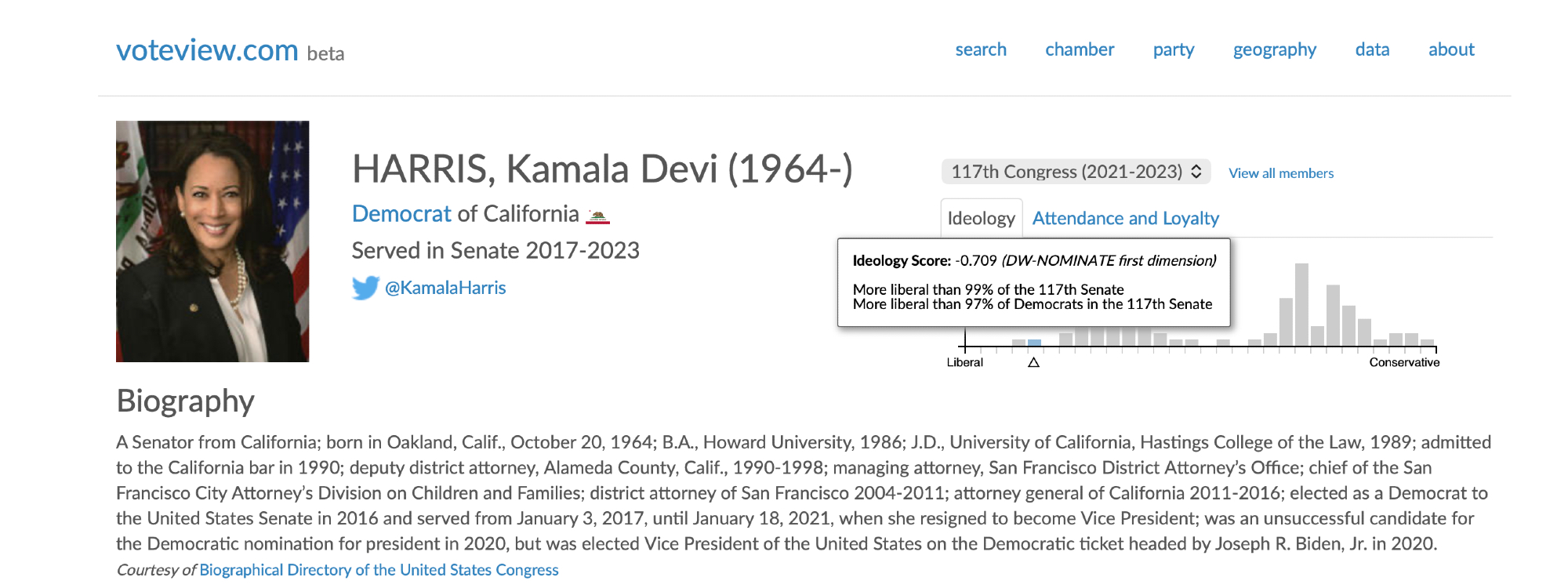
Task: Click Kamala Harris portrait photo
Action: pyautogui.click(x=212, y=241)
